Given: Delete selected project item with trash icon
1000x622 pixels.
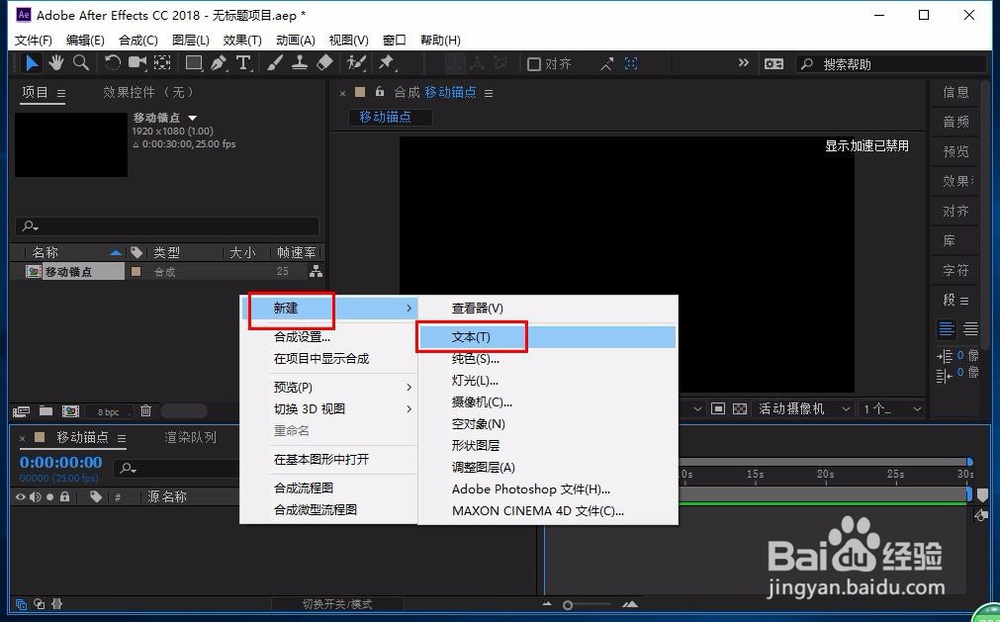Looking at the screenshot, I should coord(146,411).
